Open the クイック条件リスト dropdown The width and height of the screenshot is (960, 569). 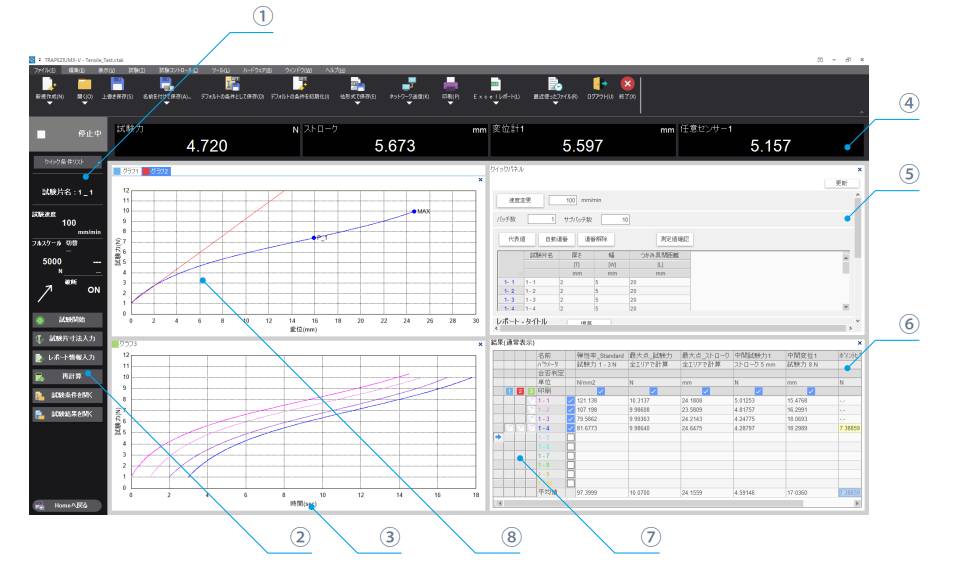[68, 162]
